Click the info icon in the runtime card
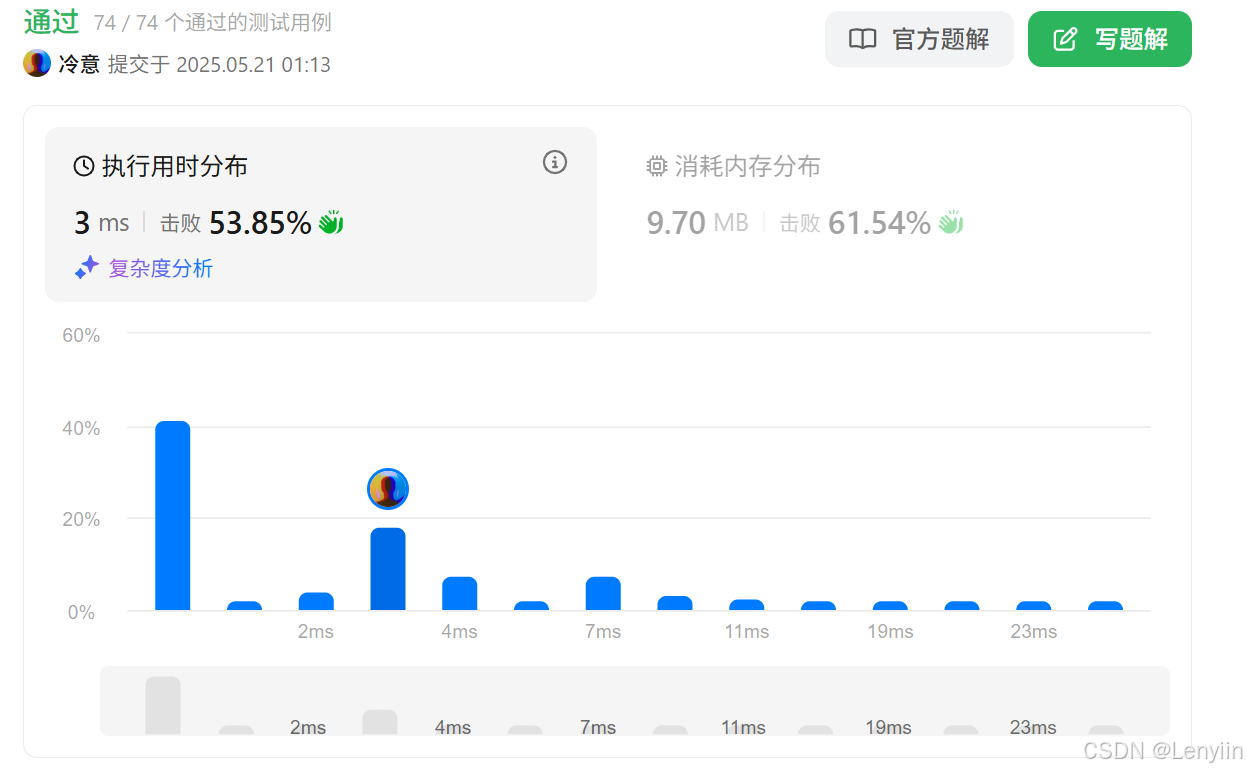 click(x=555, y=162)
